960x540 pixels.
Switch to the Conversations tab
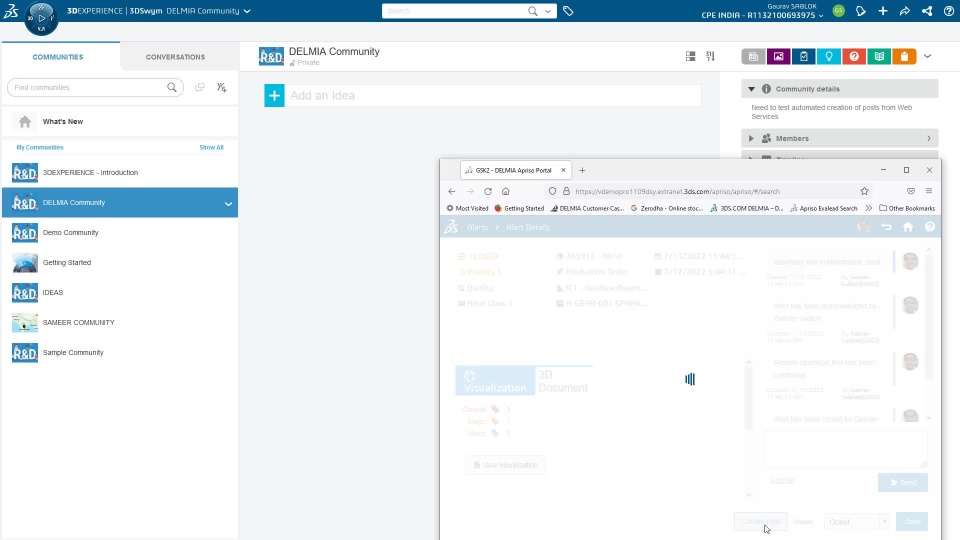[176, 57]
